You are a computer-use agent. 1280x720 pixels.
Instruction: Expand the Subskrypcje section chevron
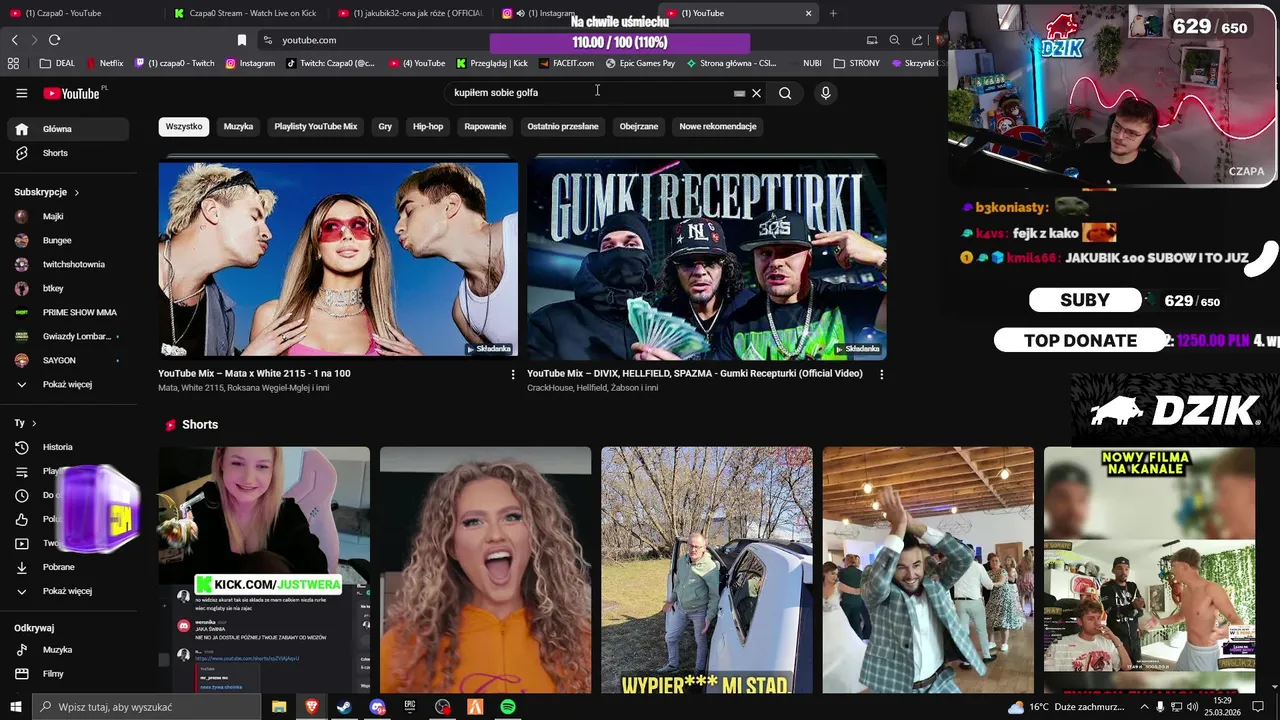76,192
